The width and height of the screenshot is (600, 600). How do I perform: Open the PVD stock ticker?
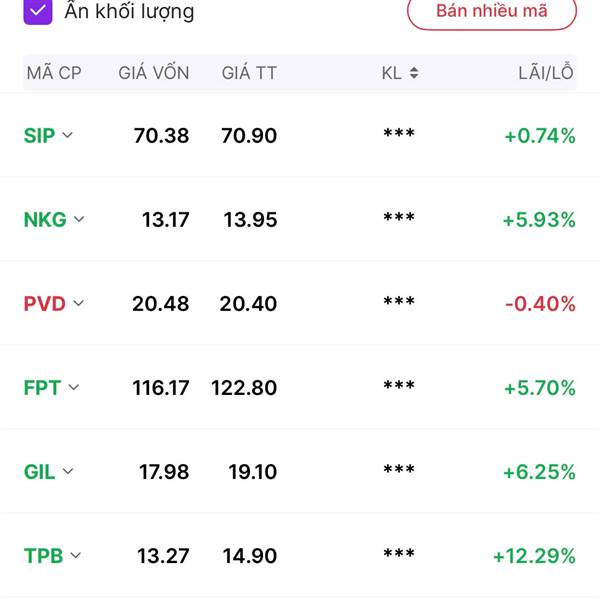pyautogui.click(x=44, y=304)
